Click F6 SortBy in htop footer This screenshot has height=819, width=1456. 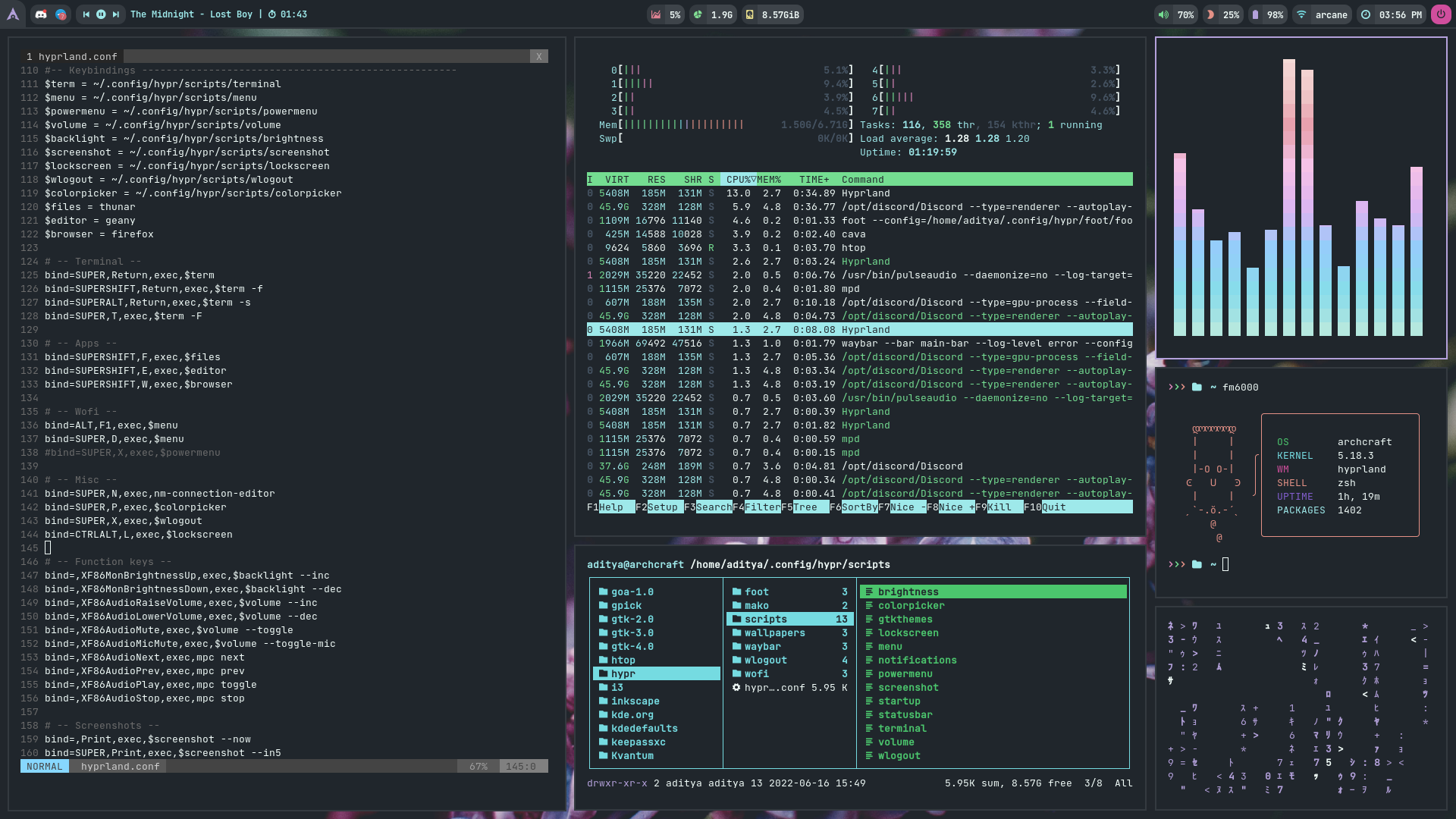[853, 507]
